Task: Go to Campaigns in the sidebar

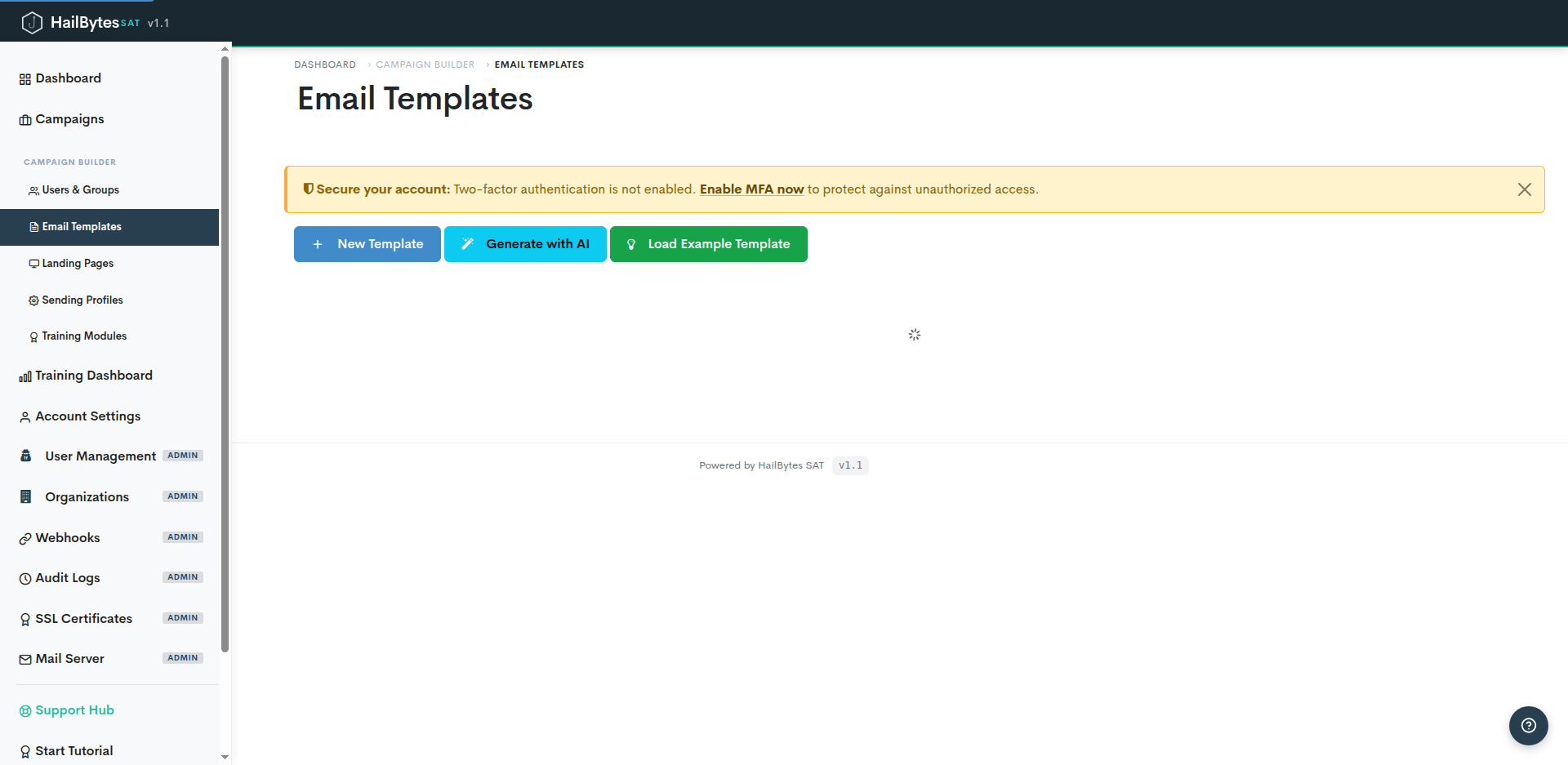Action: [109, 119]
